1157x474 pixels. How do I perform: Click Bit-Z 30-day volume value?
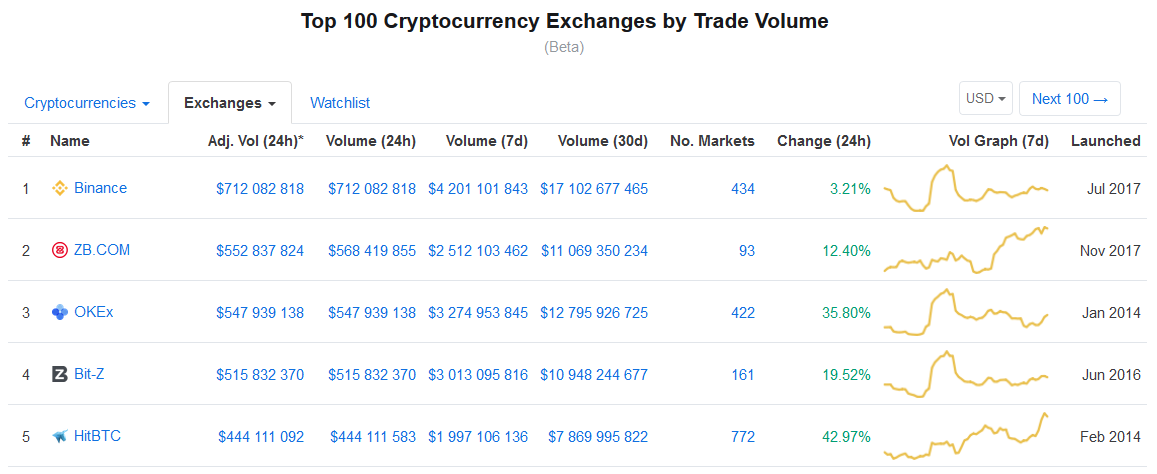click(594, 374)
